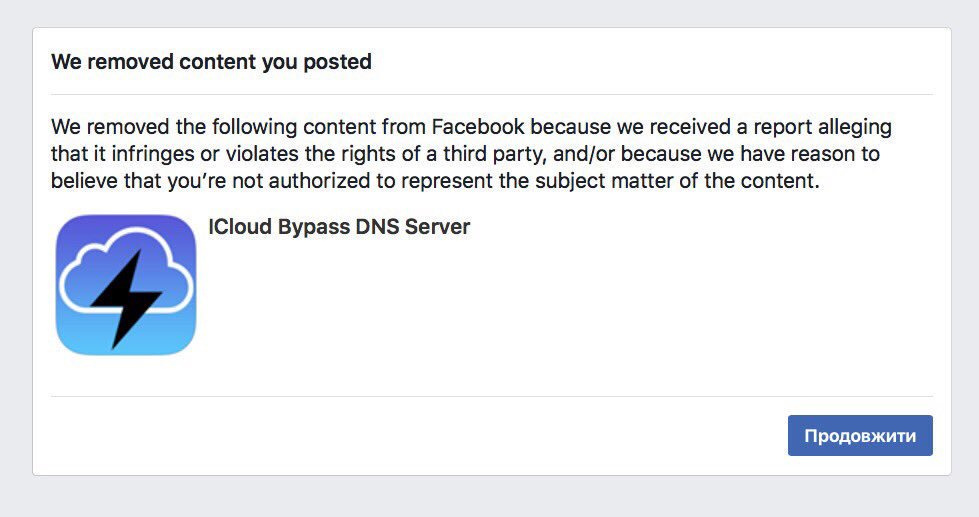Click the word "Facebook" in the notice text
This screenshot has width=979, height=517.
pyautogui.click(x=477, y=128)
